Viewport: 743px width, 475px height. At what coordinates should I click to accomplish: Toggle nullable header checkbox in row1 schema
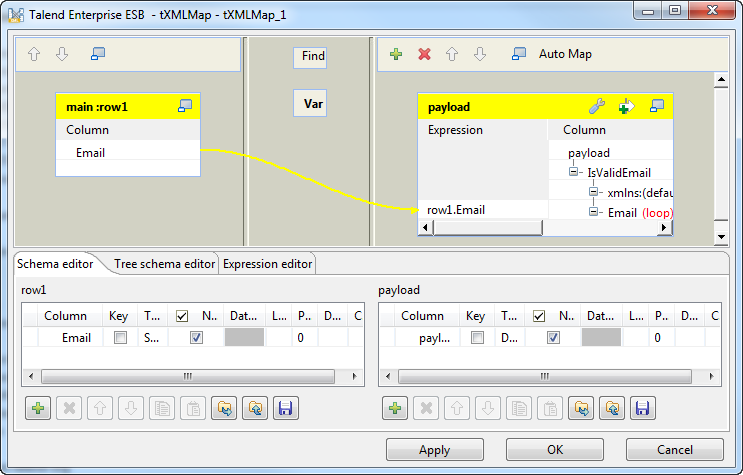click(182, 316)
